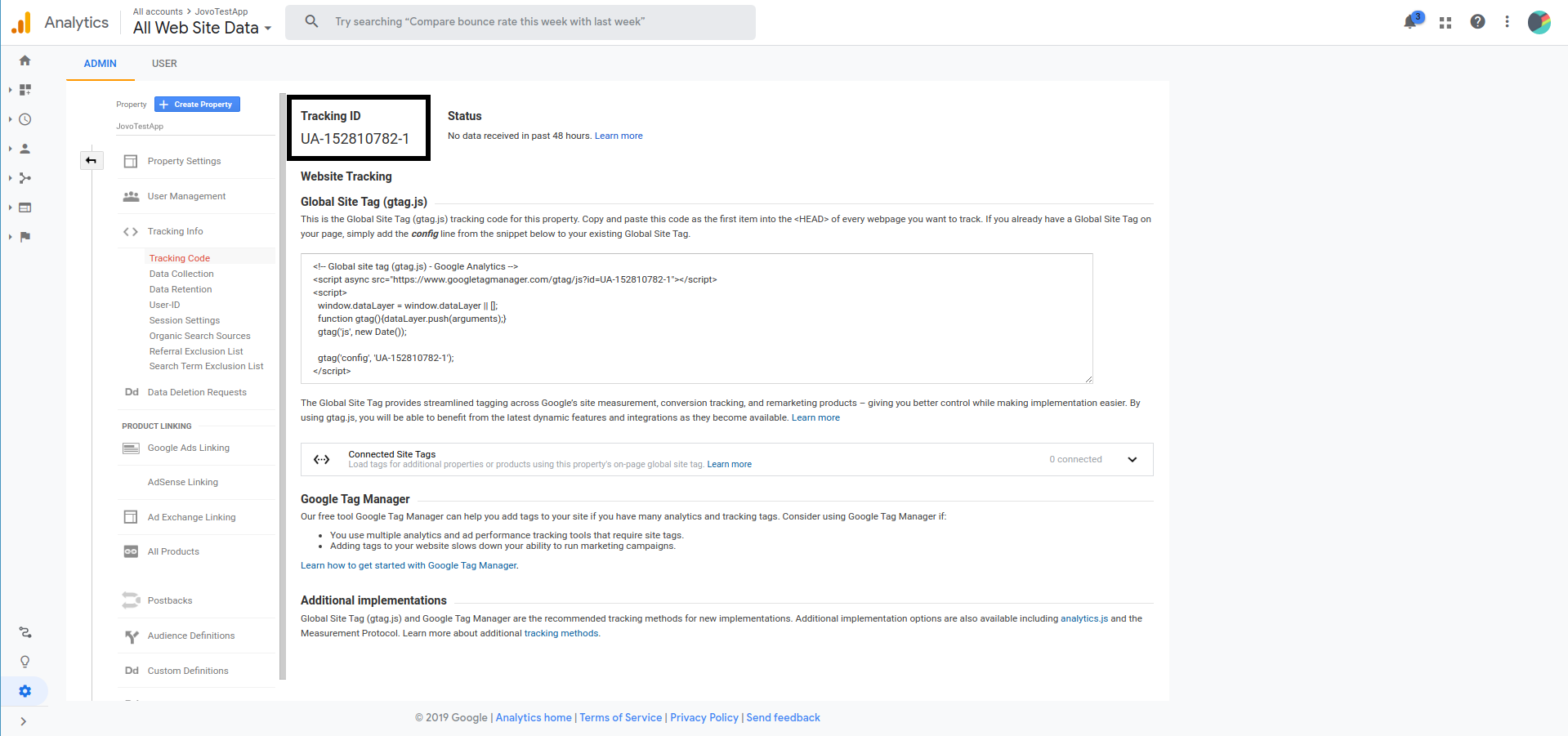The height and width of the screenshot is (736, 1568).
Task: Click the User Management people icon
Action: (131, 196)
